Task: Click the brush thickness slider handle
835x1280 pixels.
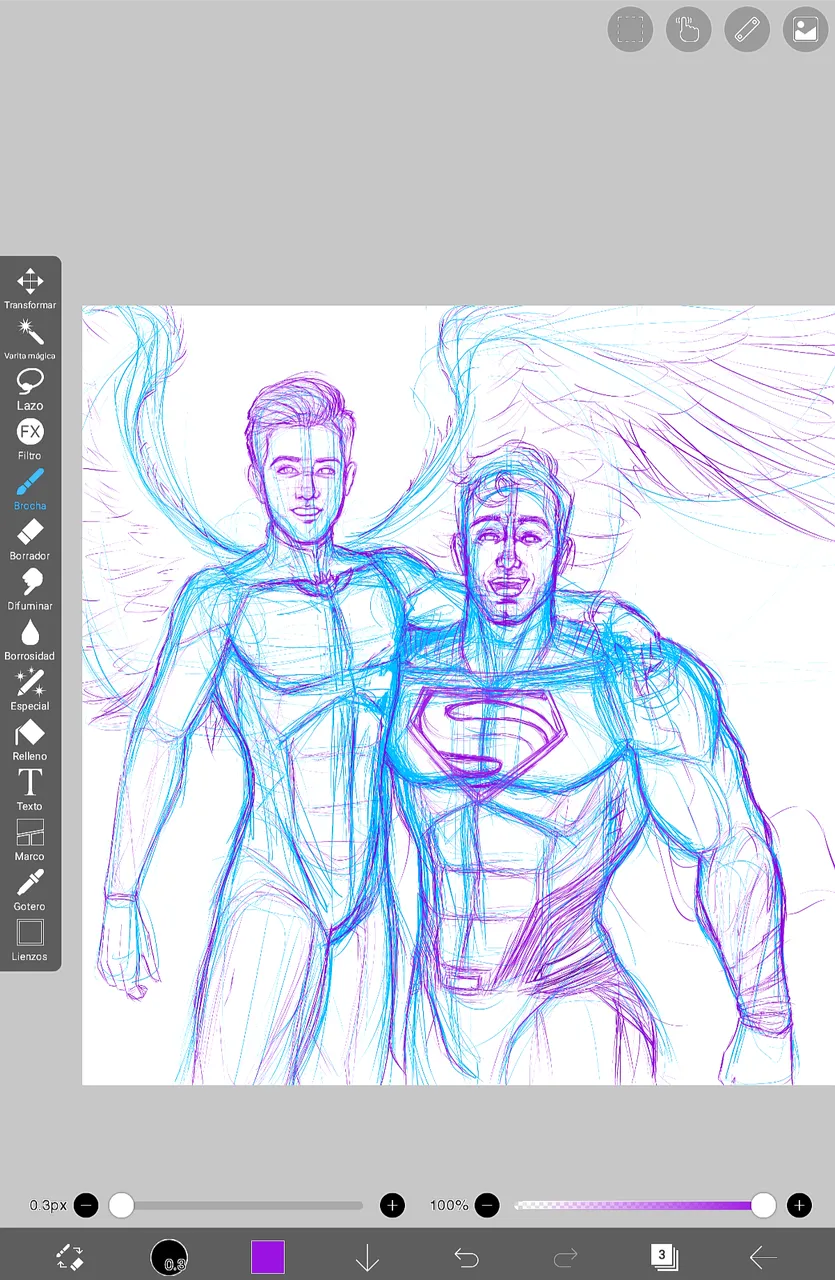Action: pos(121,1205)
